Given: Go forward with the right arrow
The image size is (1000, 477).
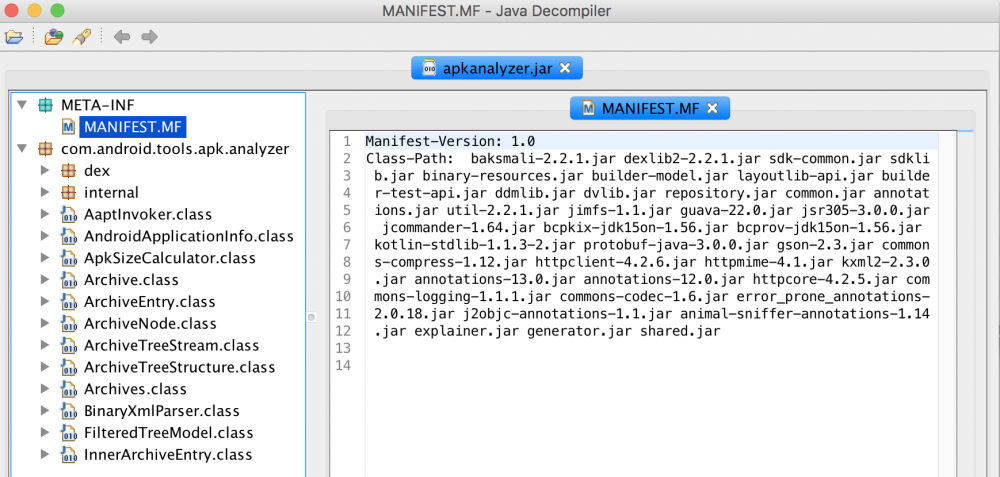Looking at the screenshot, I should tap(149, 37).
